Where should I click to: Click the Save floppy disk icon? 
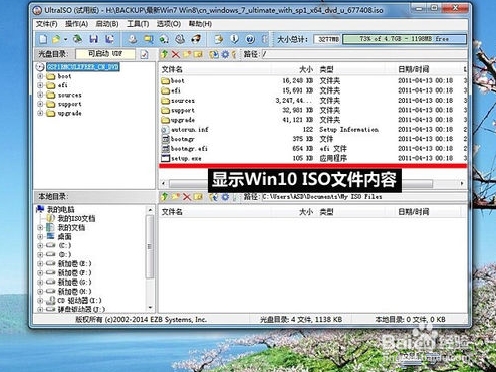[94, 39]
